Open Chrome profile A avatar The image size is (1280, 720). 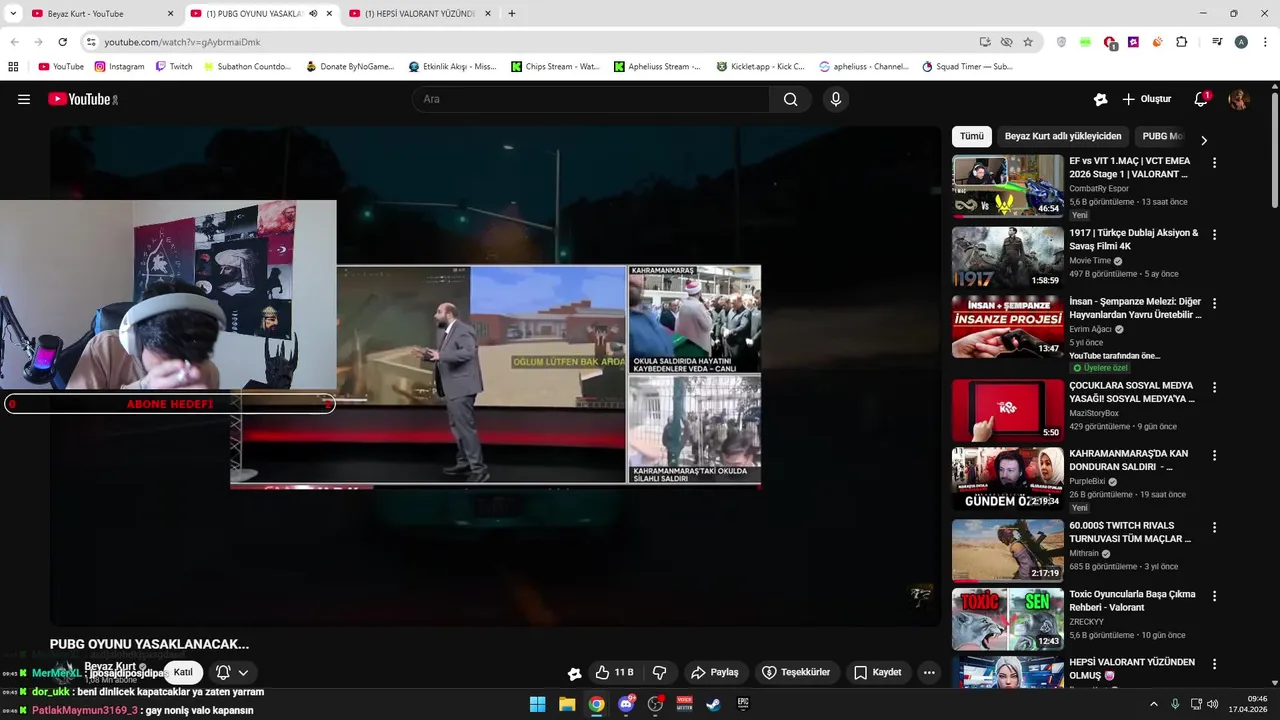[x=1241, y=42]
